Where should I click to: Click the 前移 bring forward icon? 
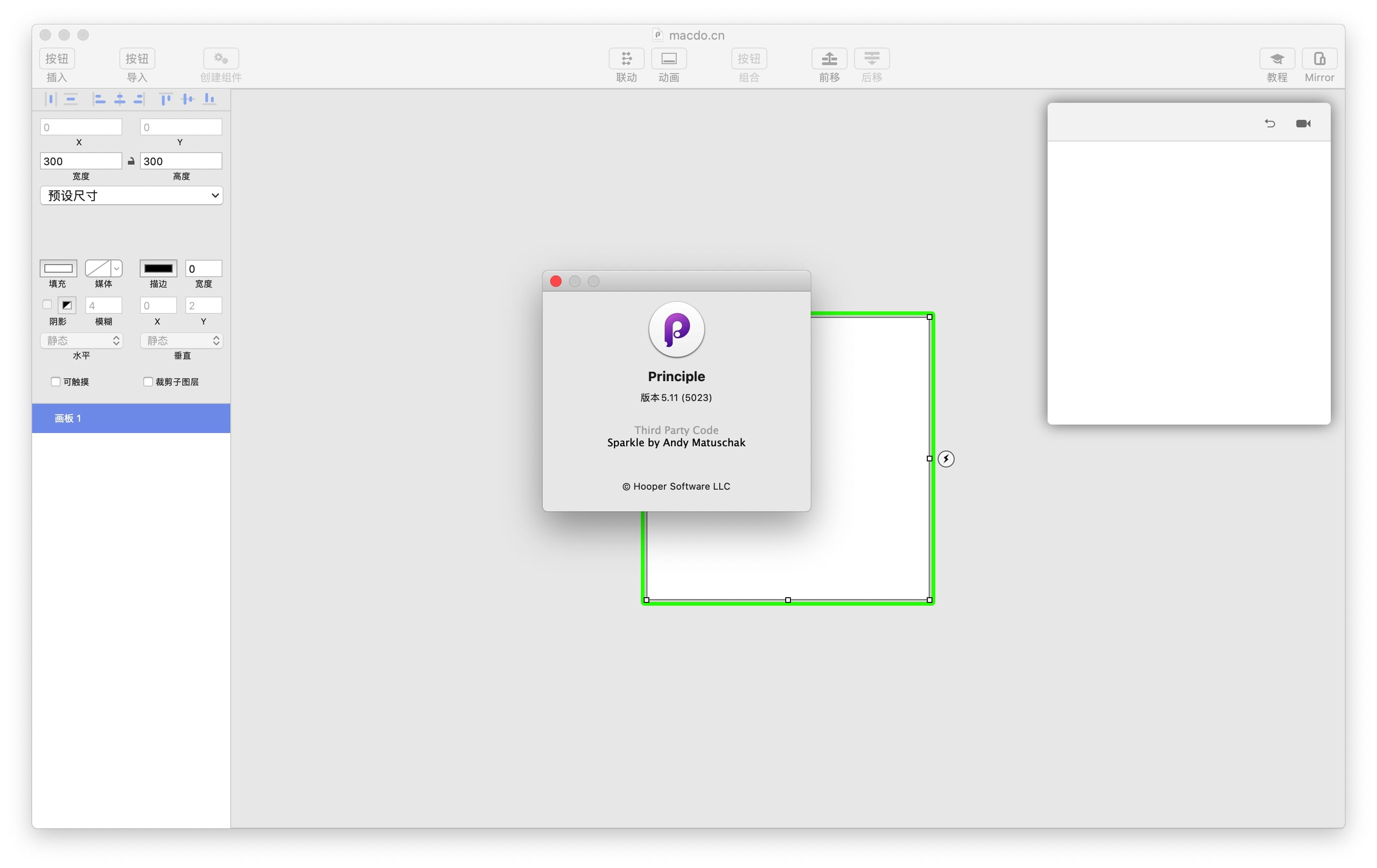[829, 58]
